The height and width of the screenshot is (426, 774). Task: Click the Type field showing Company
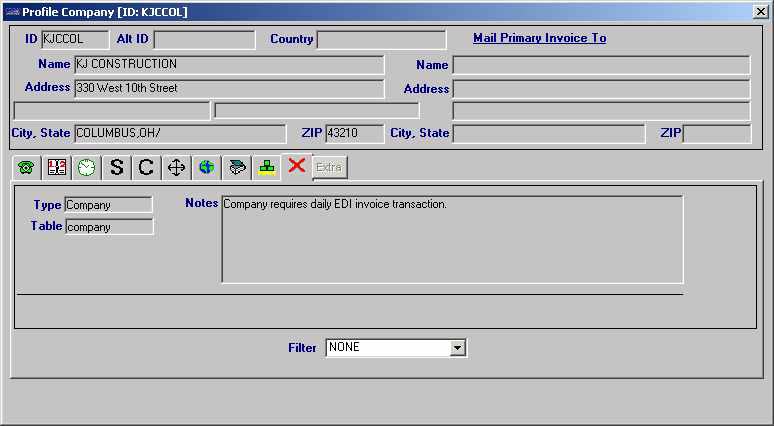coord(109,205)
